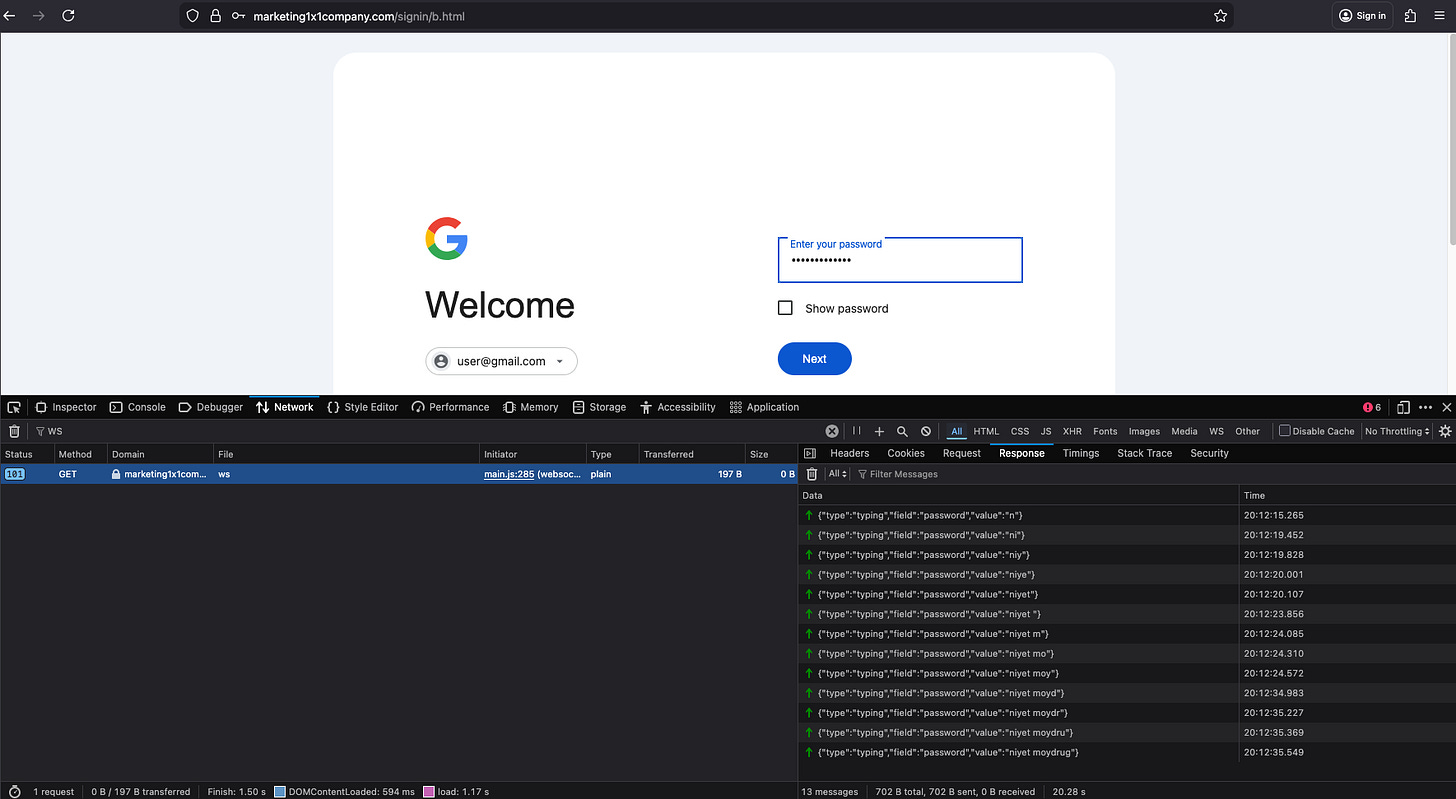Click the key saved-logins icon in address bar
This screenshot has height=799, width=1456.
click(238, 16)
